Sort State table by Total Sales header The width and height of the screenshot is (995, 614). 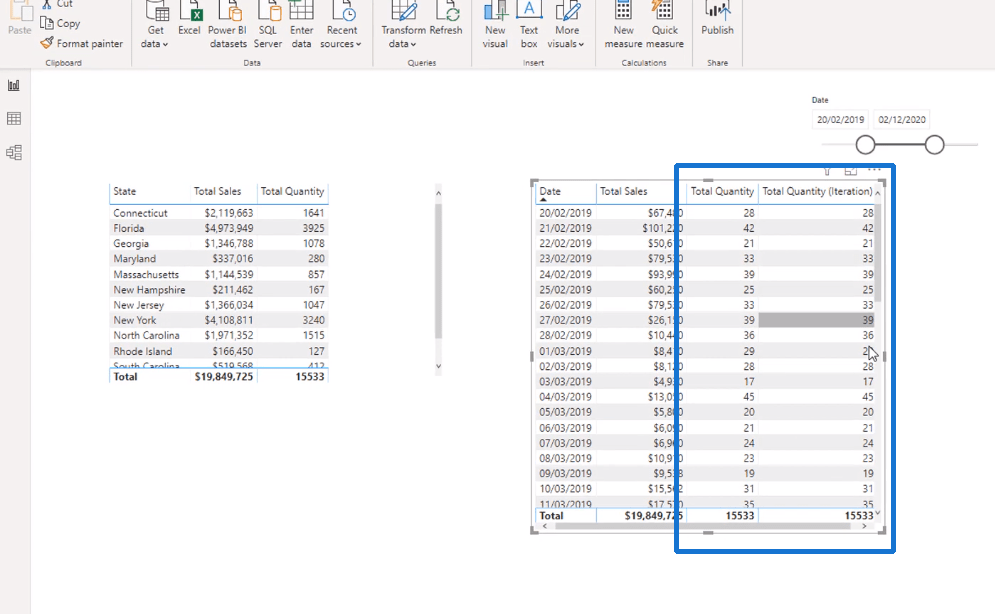[217, 191]
